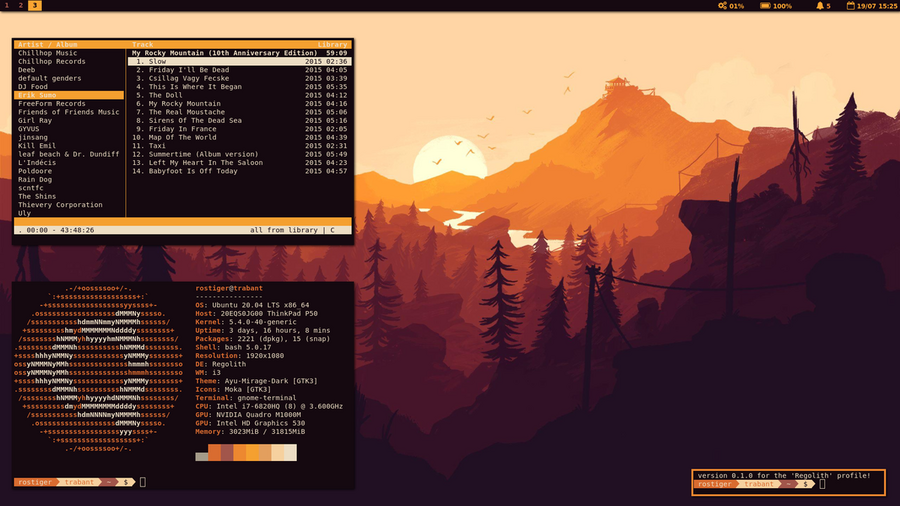The width and height of the screenshot is (900, 506).
Task: Select The Shins in artist list
Action: 38,196
